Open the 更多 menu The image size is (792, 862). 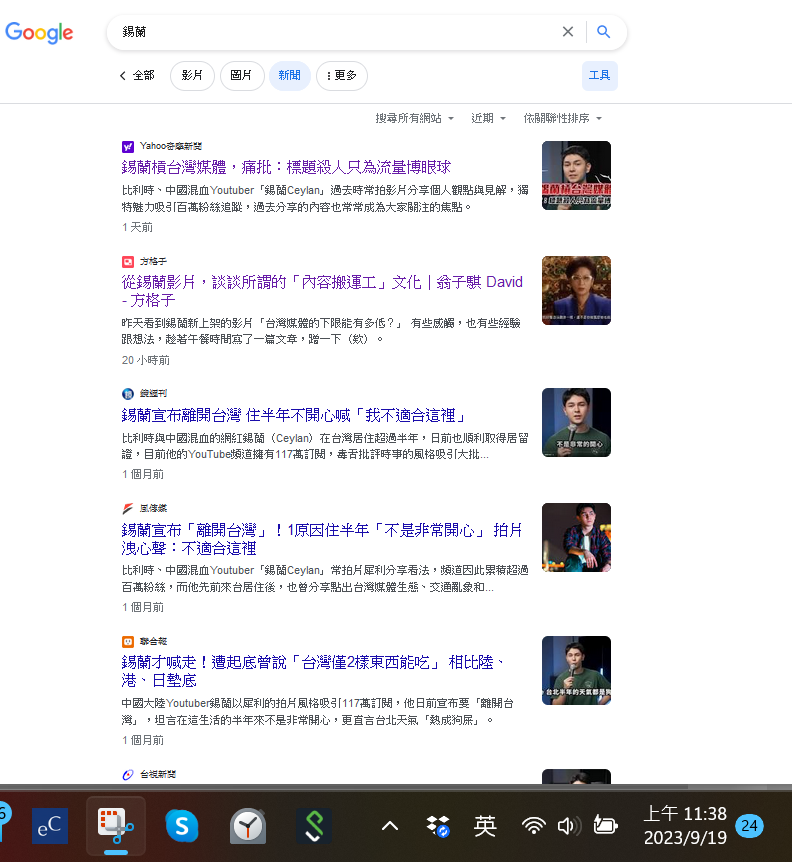[341, 75]
